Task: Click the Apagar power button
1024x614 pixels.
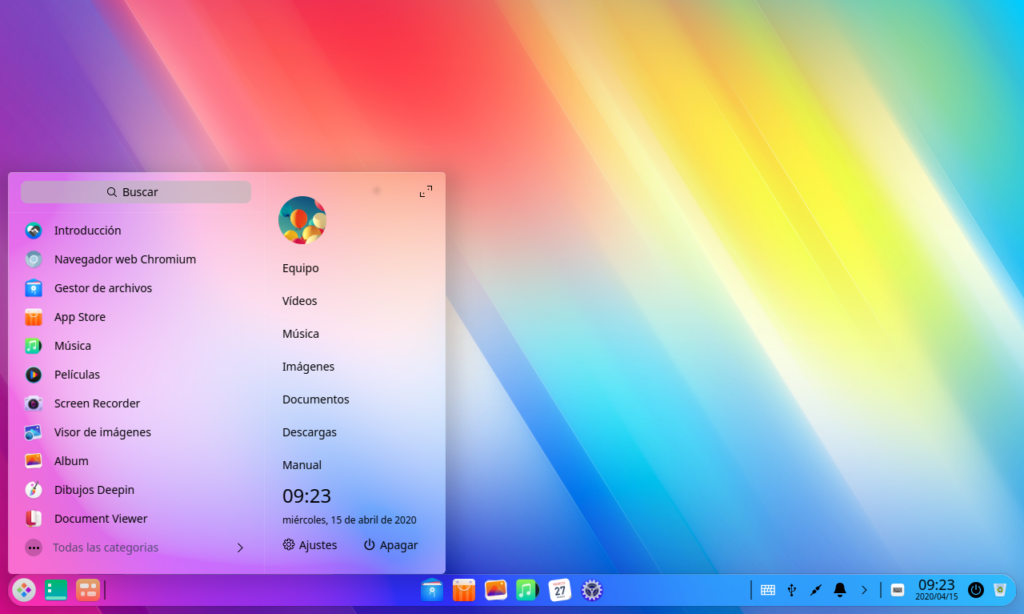Action: coord(391,545)
